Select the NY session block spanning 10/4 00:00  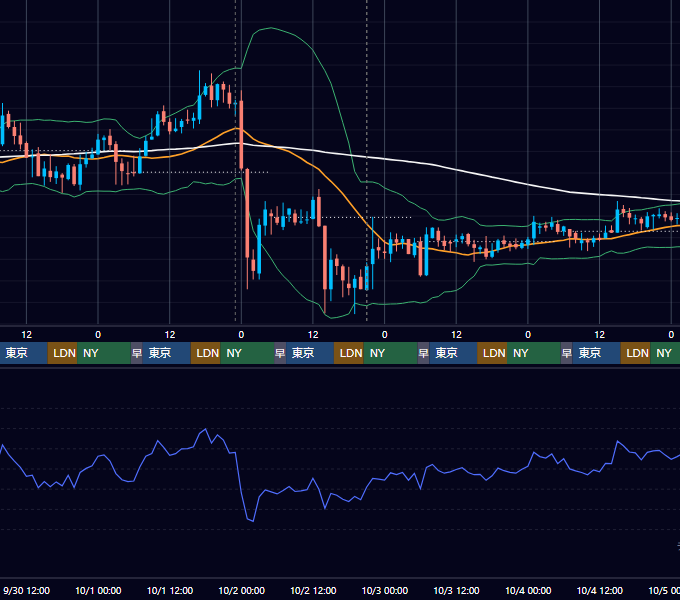click(534, 353)
